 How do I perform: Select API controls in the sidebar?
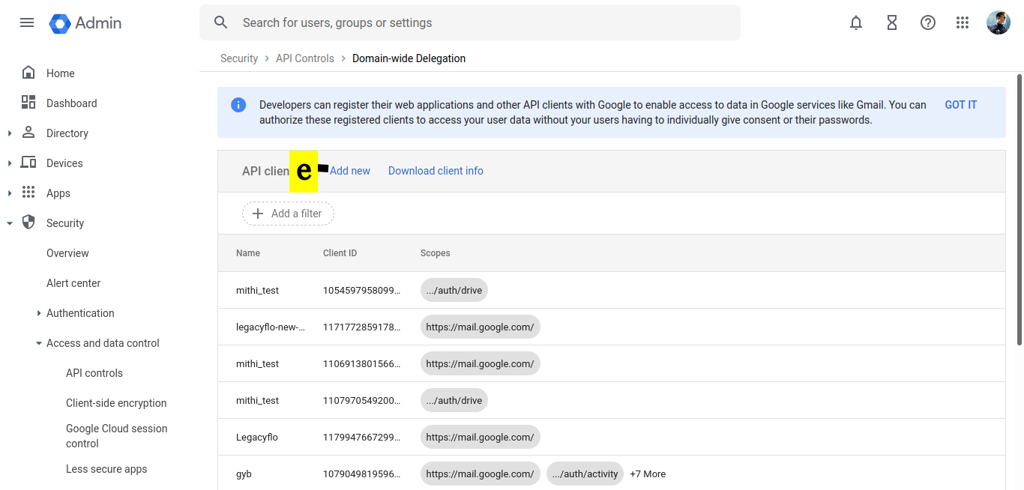click(x=94, y=373)
